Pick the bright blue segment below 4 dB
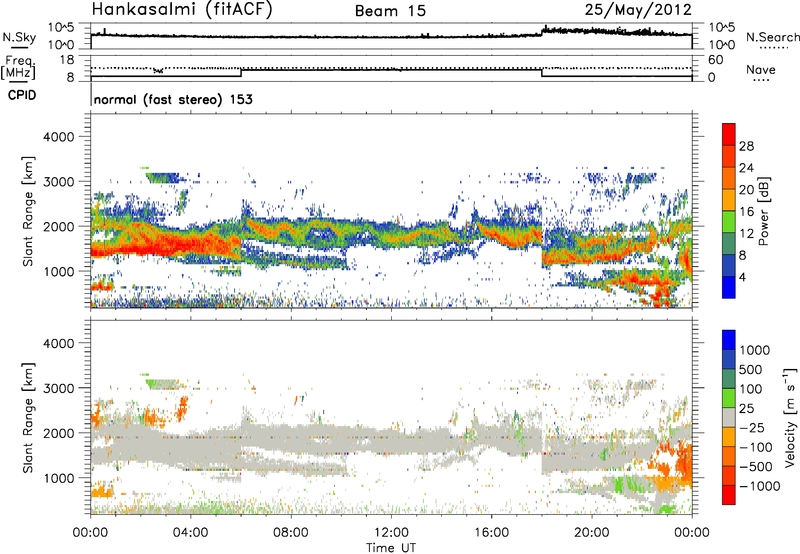Viewport: 800px width, 554px height. pyautogui.click(x=729, y=287)
